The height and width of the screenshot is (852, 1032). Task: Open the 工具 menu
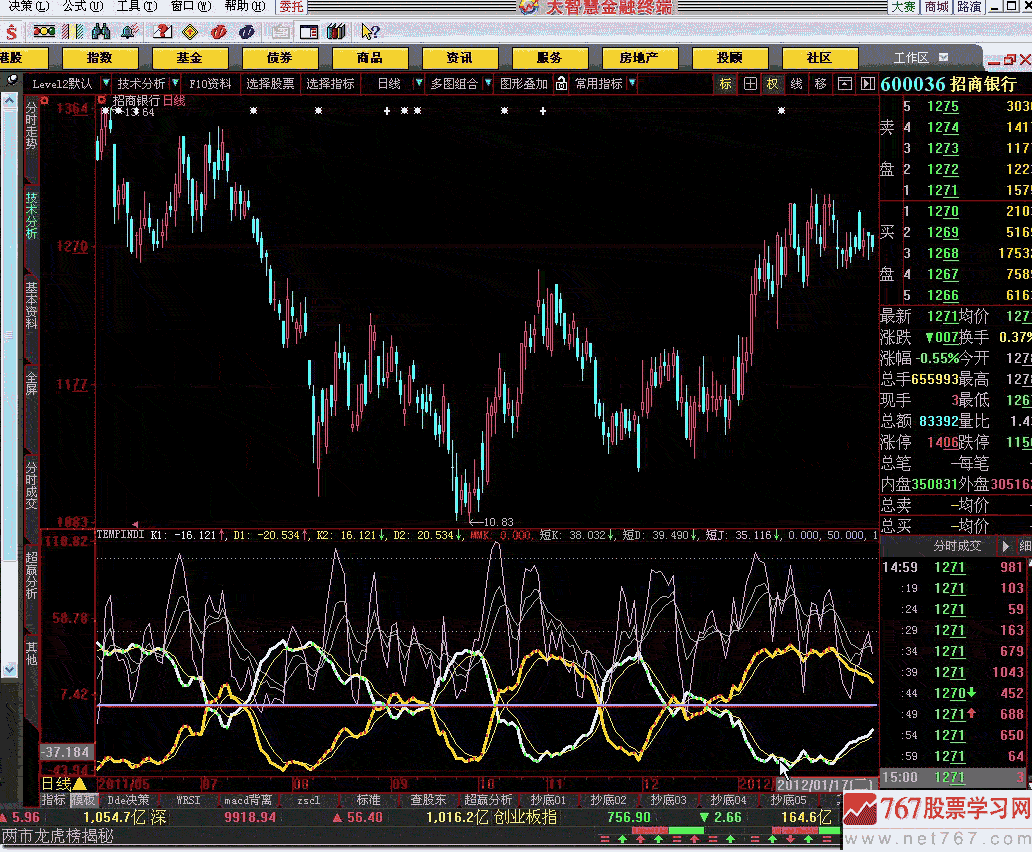point(137,7)
